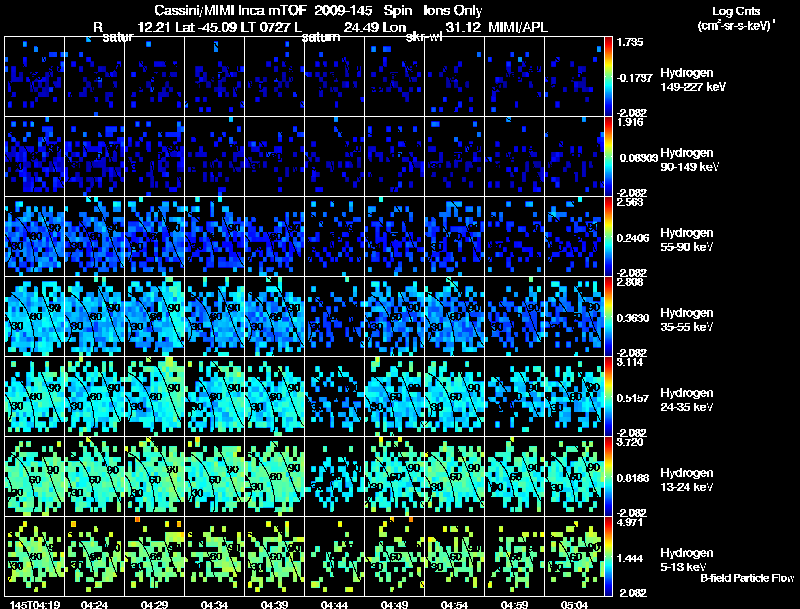Click the 04:29 time label
Screen dimensions: 800x609
coord(155,605)
